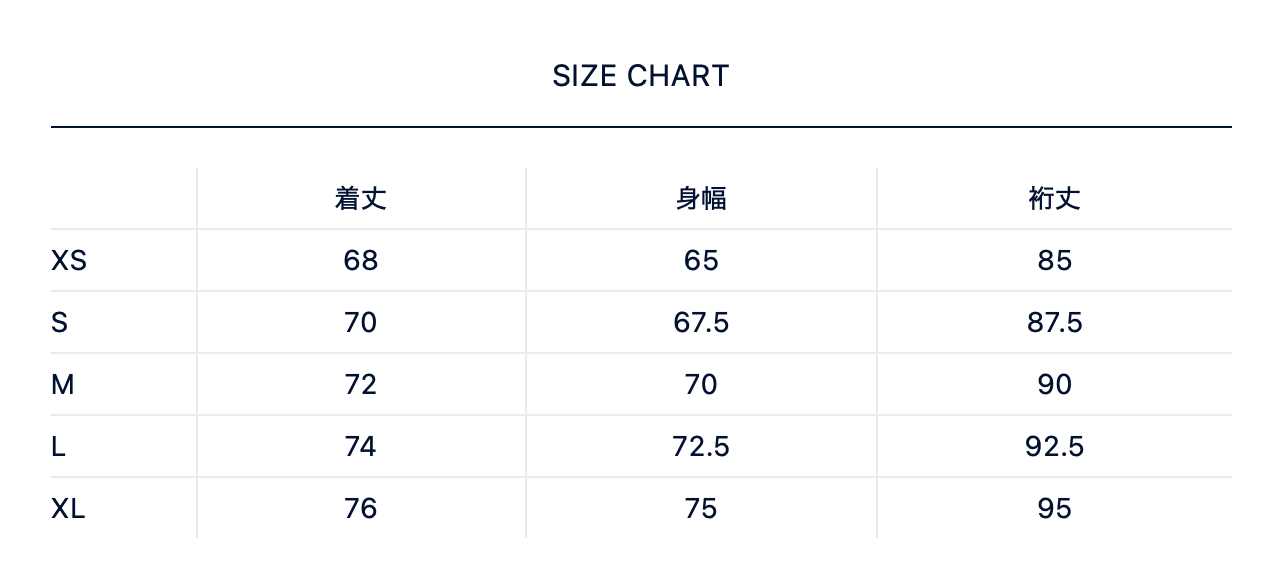Click the M size row label

point(63,385)
